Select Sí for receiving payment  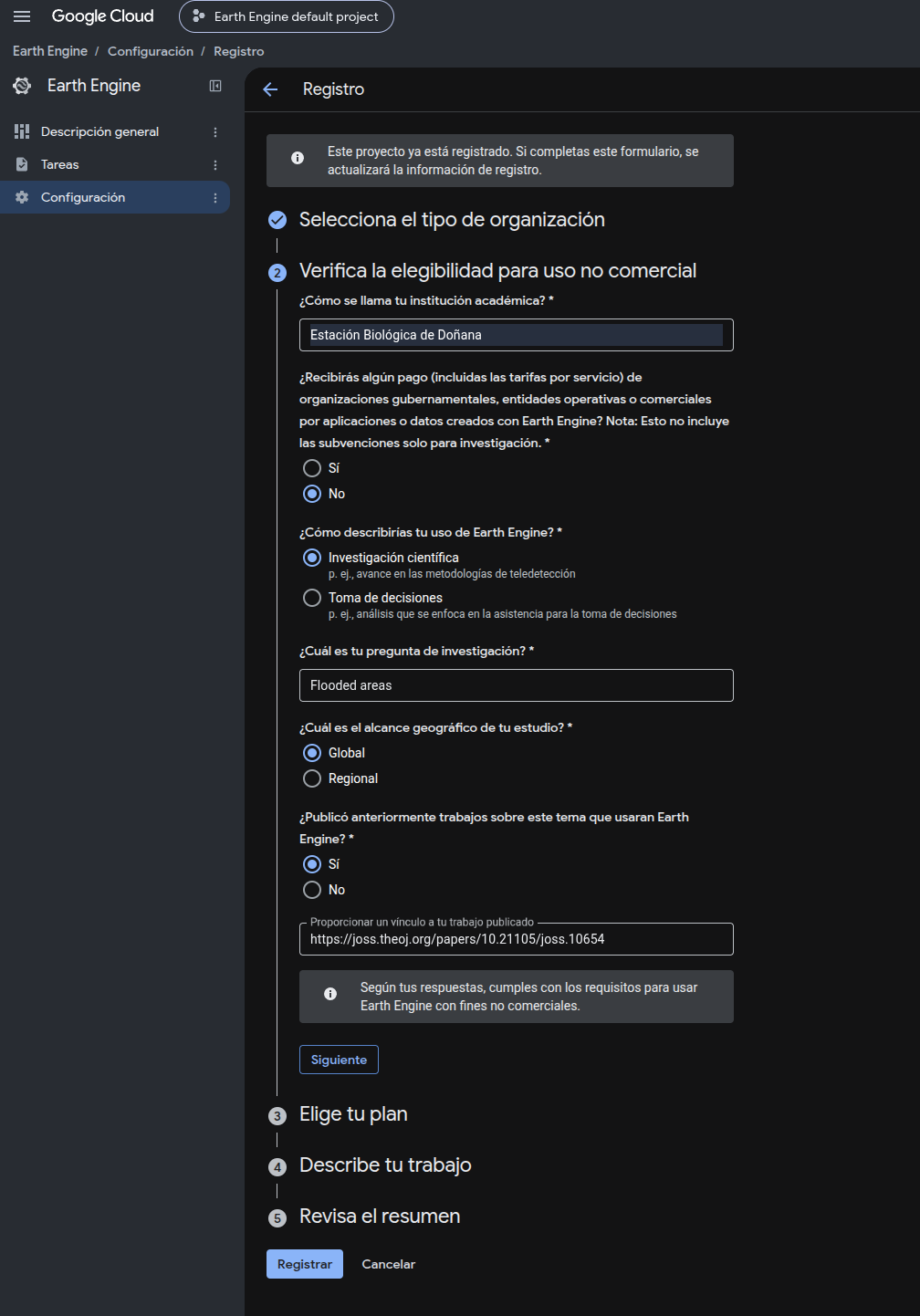(312, 468)
